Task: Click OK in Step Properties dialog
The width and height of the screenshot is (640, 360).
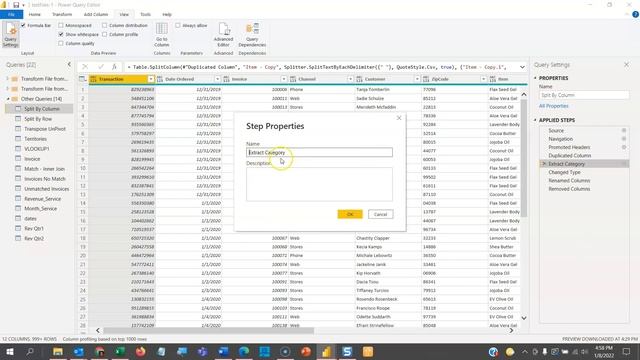Action: pos(350,214)
